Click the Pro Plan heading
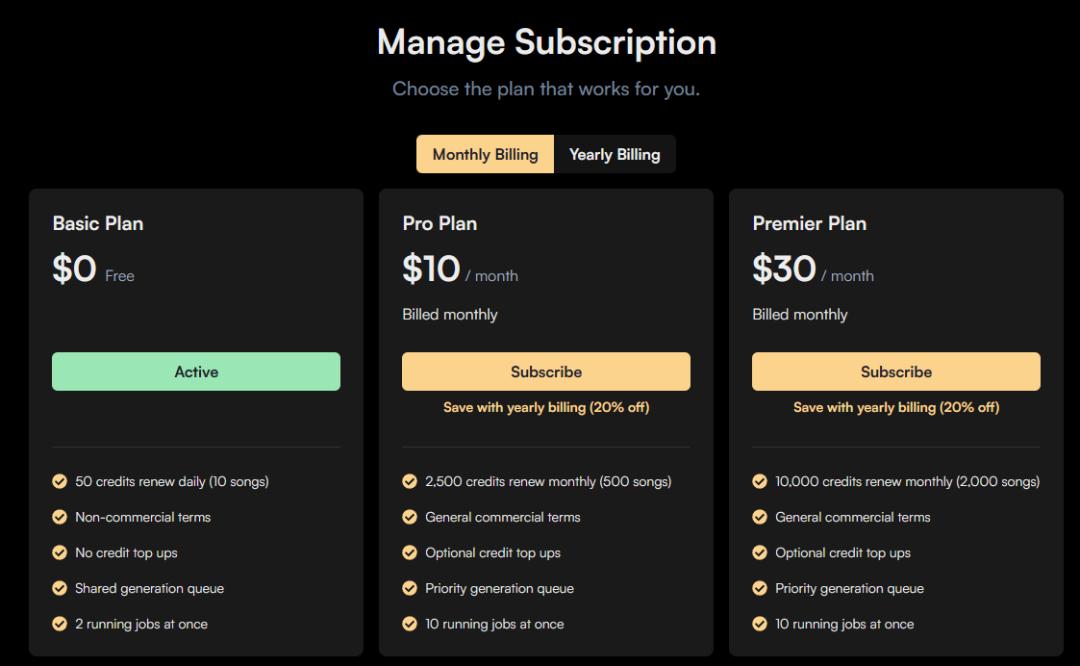 pos(439,224)
